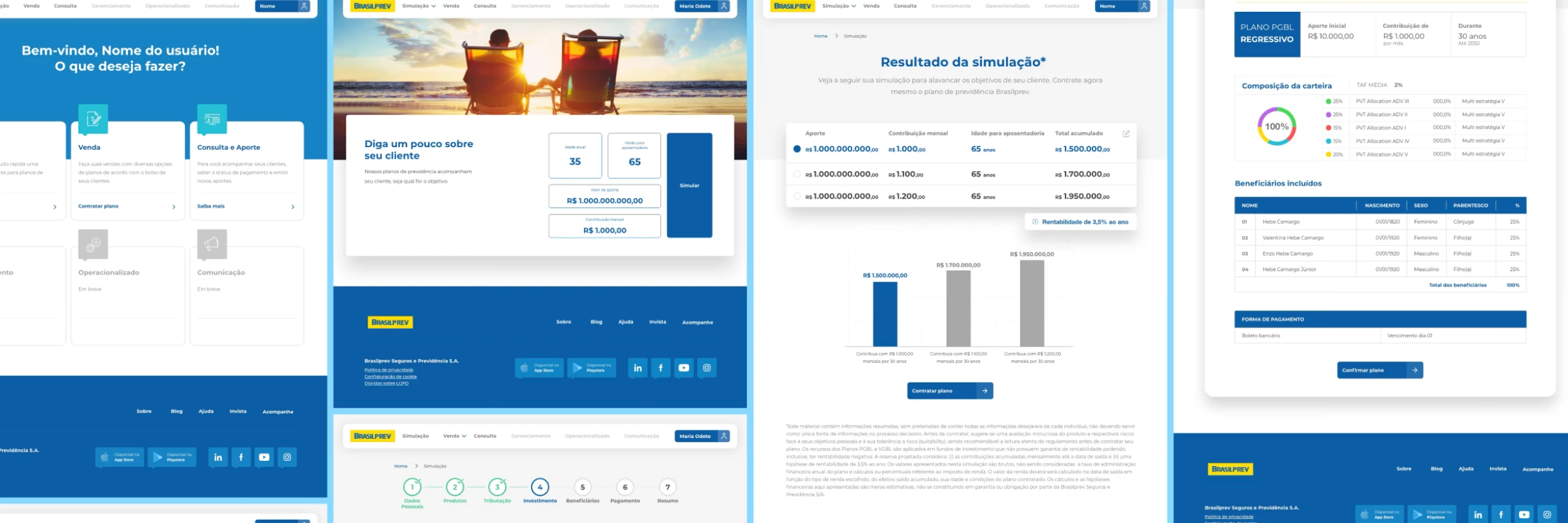
Task: Open Instagram icon in simulation form footer
Action: [707, 368]
